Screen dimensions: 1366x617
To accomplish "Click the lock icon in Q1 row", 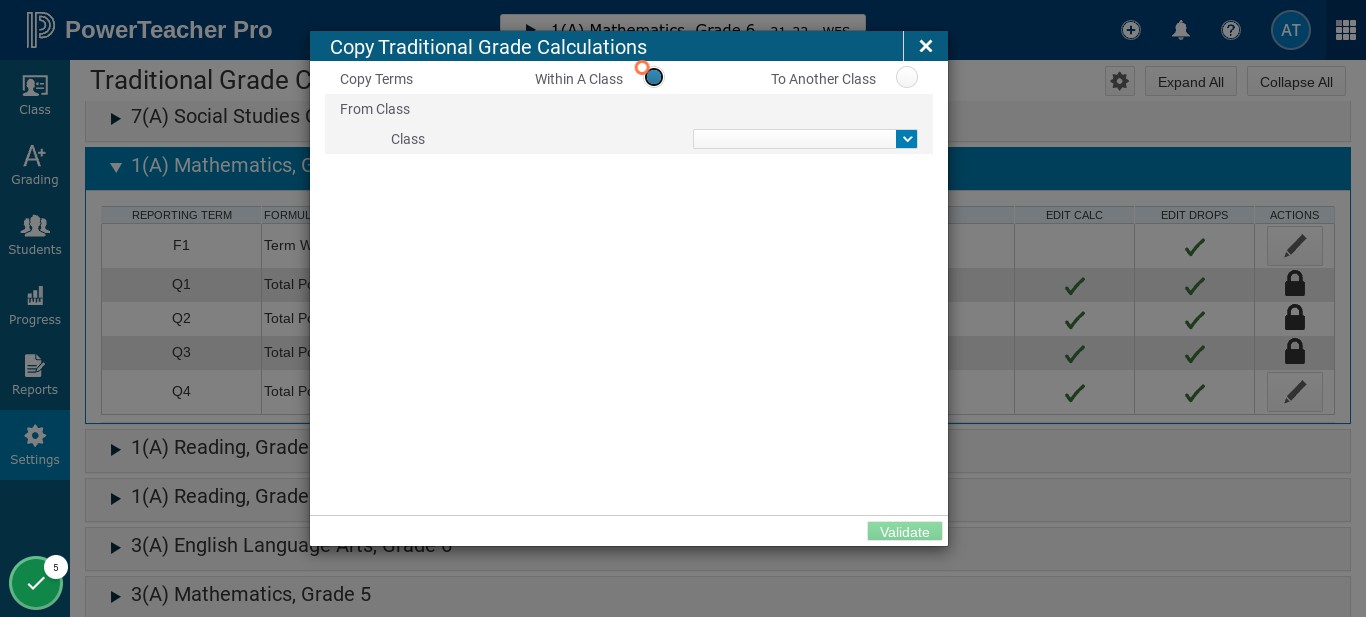I will point(1295,284).
